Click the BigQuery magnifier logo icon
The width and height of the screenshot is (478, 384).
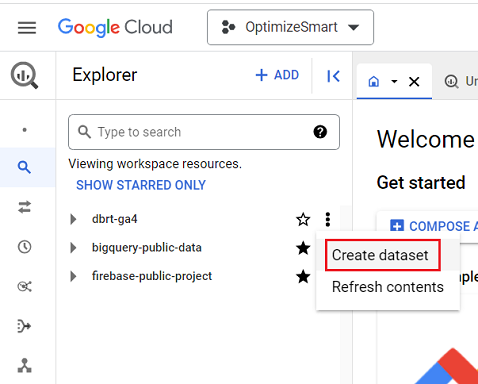tap(24, 75)
